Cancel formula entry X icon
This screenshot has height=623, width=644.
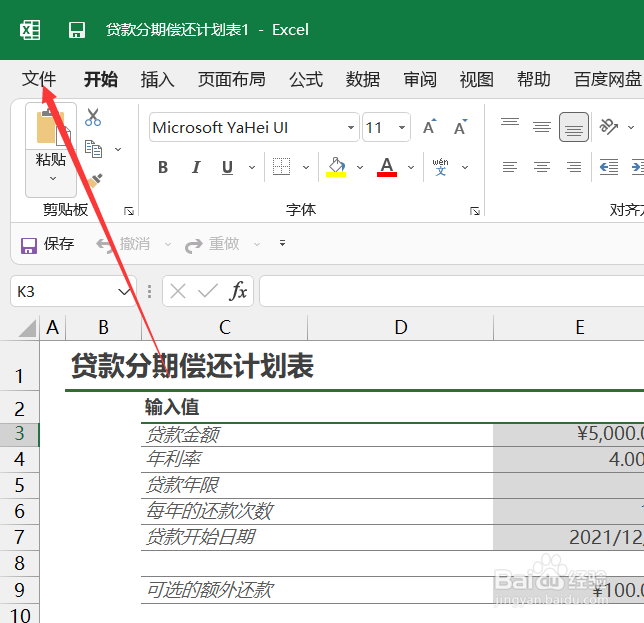[178, 292]
